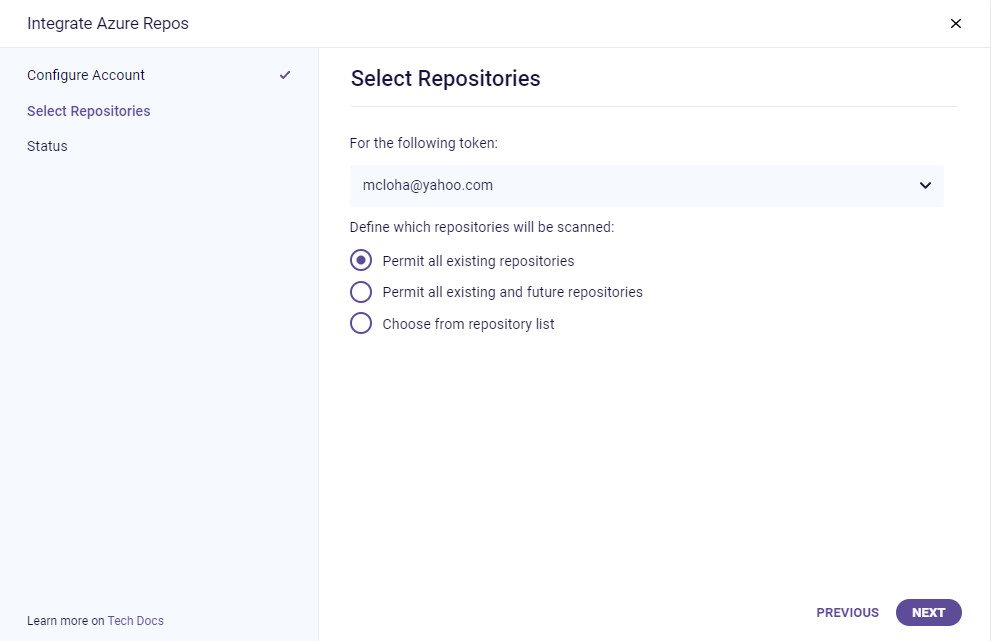991x641 pixels.
Task: Choose the repository list radio option
Action: pyautogui.click(x=361, y=324)
